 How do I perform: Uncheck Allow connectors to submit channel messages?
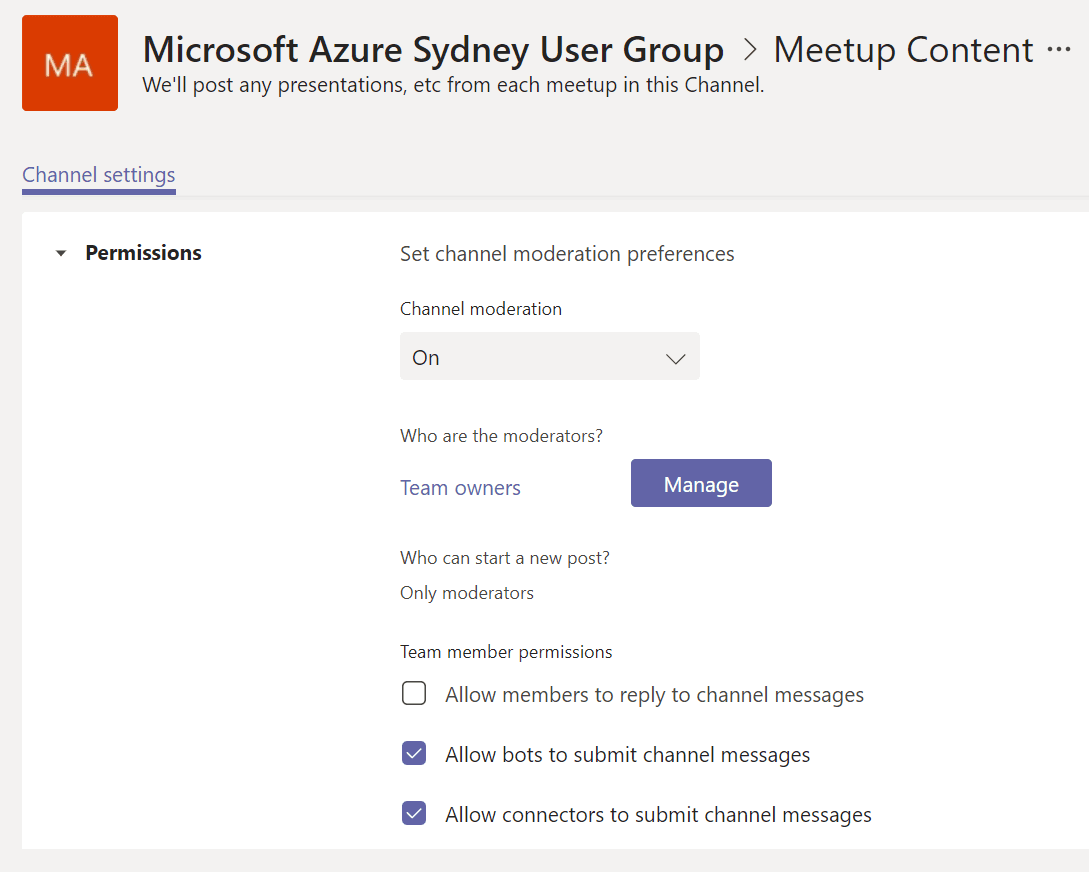(414, 813)
